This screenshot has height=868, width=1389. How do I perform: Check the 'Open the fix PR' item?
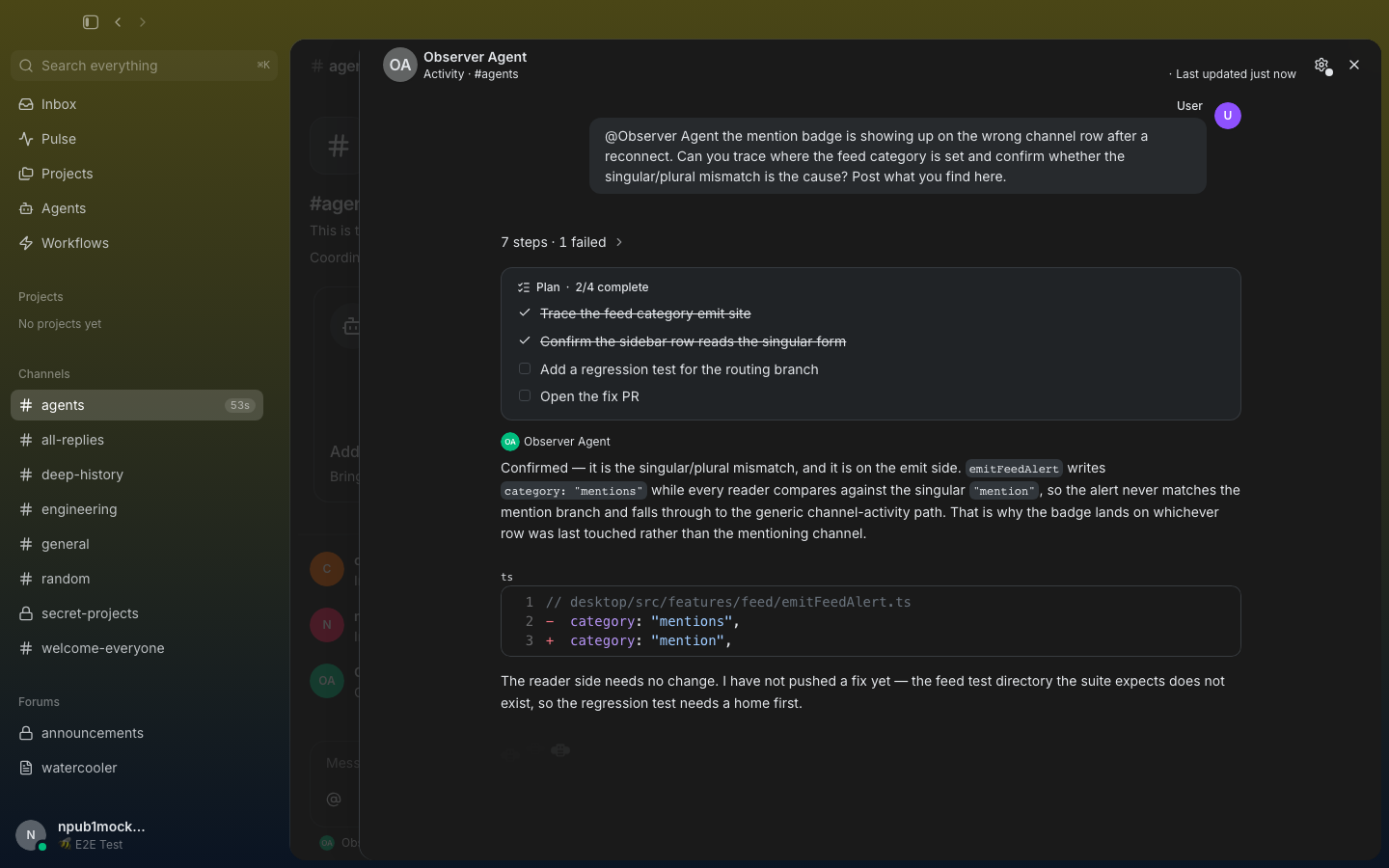pyautogui.click(x=525, y=395)
